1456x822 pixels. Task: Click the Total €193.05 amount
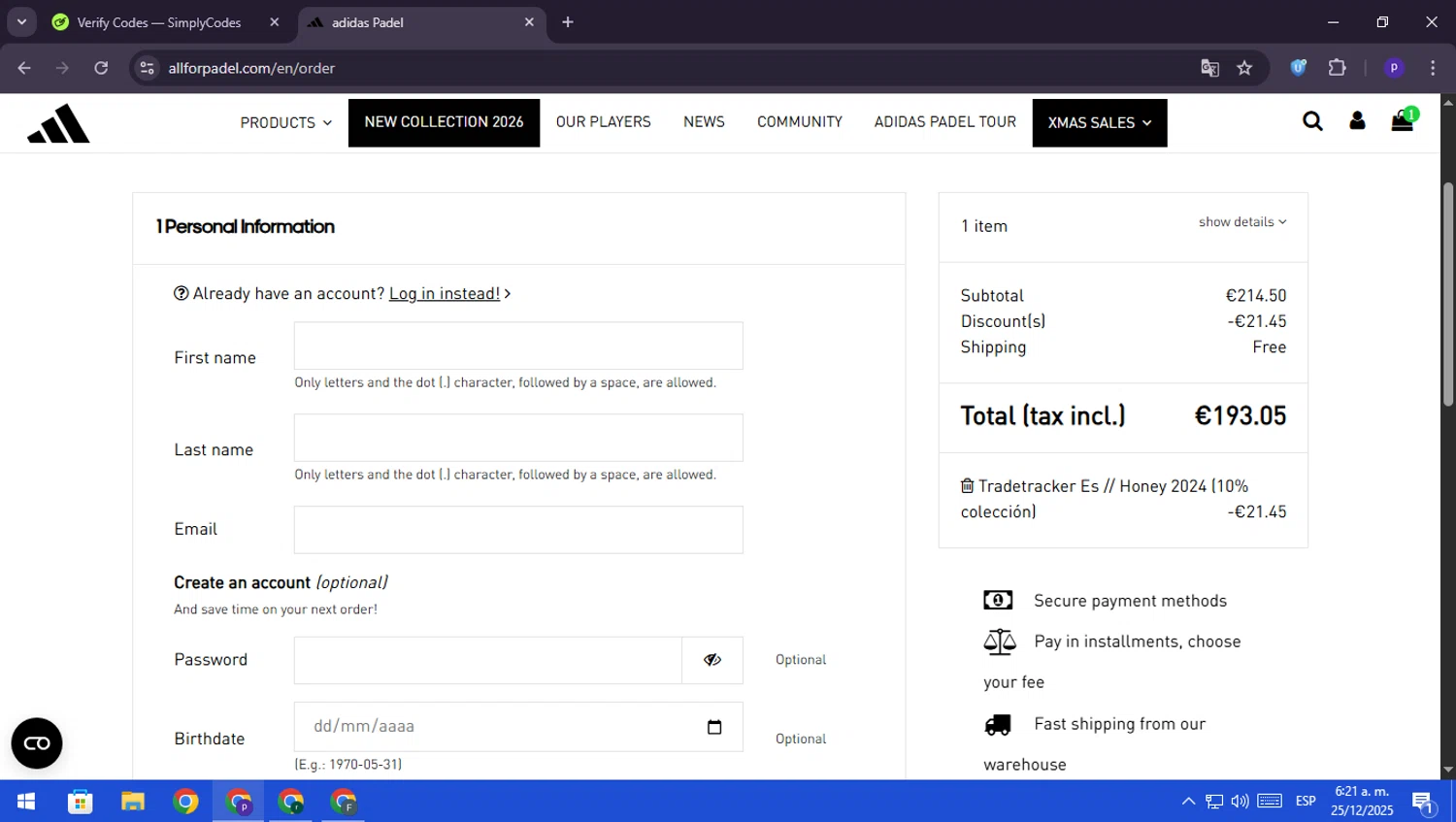point(1240,416)
